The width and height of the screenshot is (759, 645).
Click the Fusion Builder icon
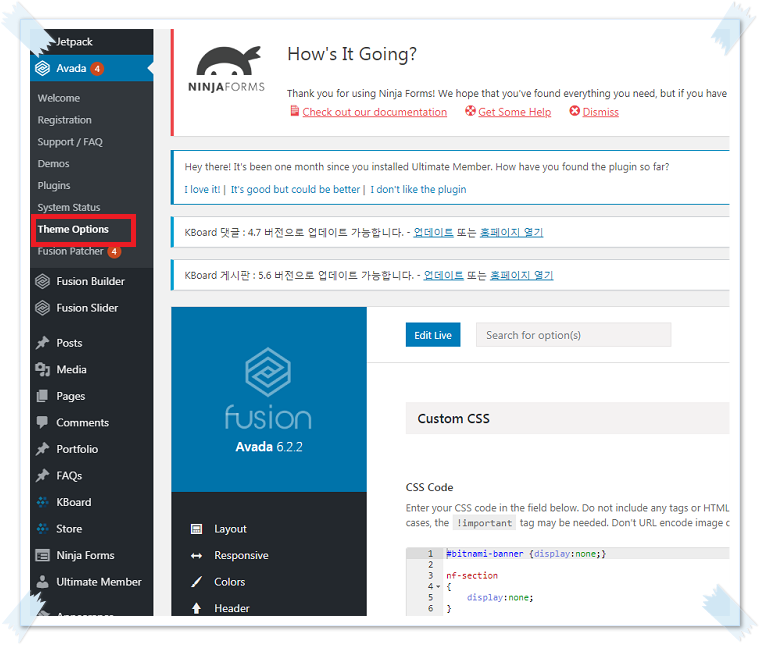pos(43,281)
